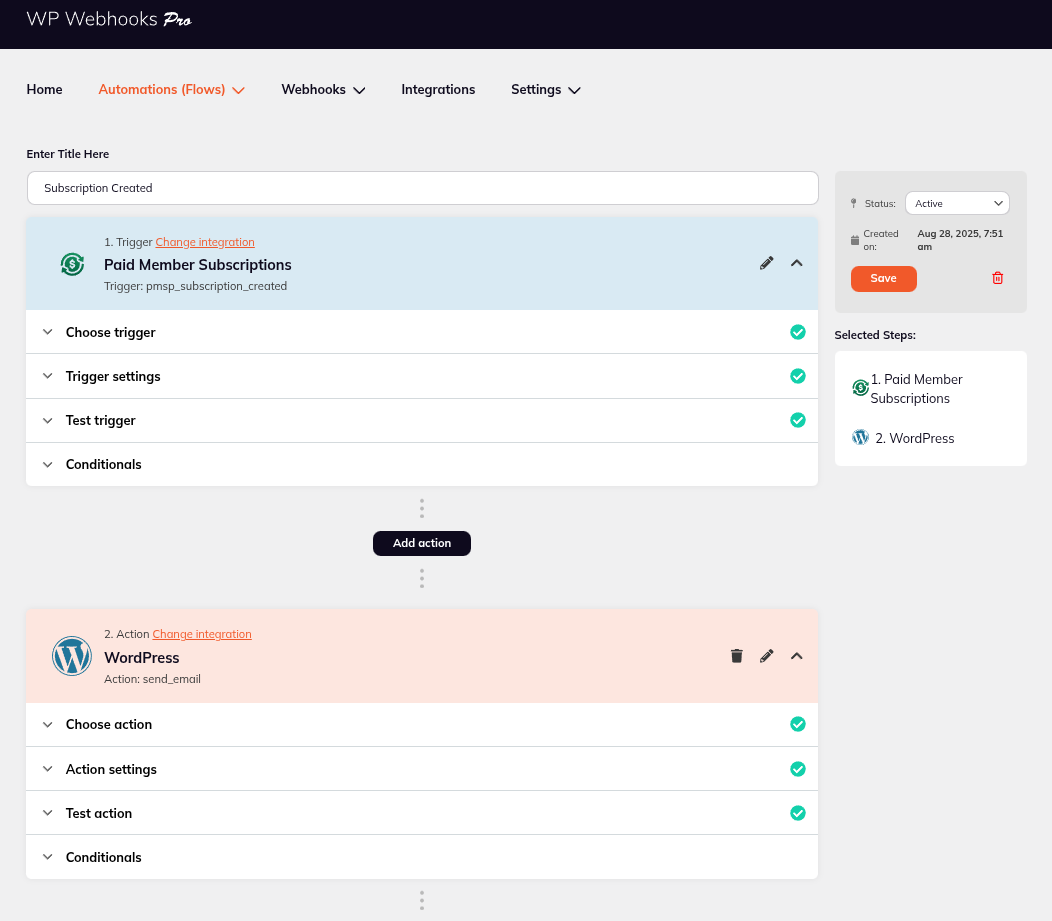Open the Integrations page
Screen dimensions: 1052x921
(438, 89)
